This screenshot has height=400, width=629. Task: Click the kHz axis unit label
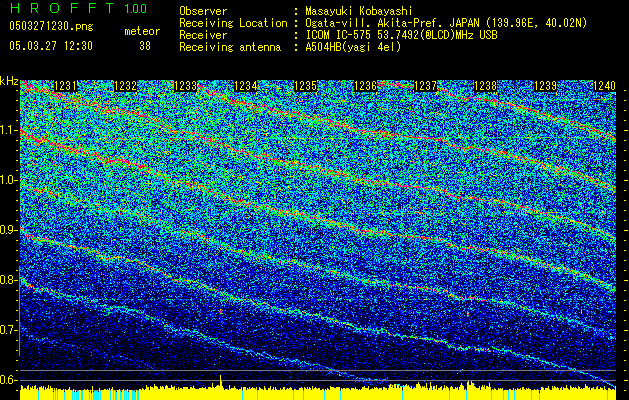click(9, 81)
